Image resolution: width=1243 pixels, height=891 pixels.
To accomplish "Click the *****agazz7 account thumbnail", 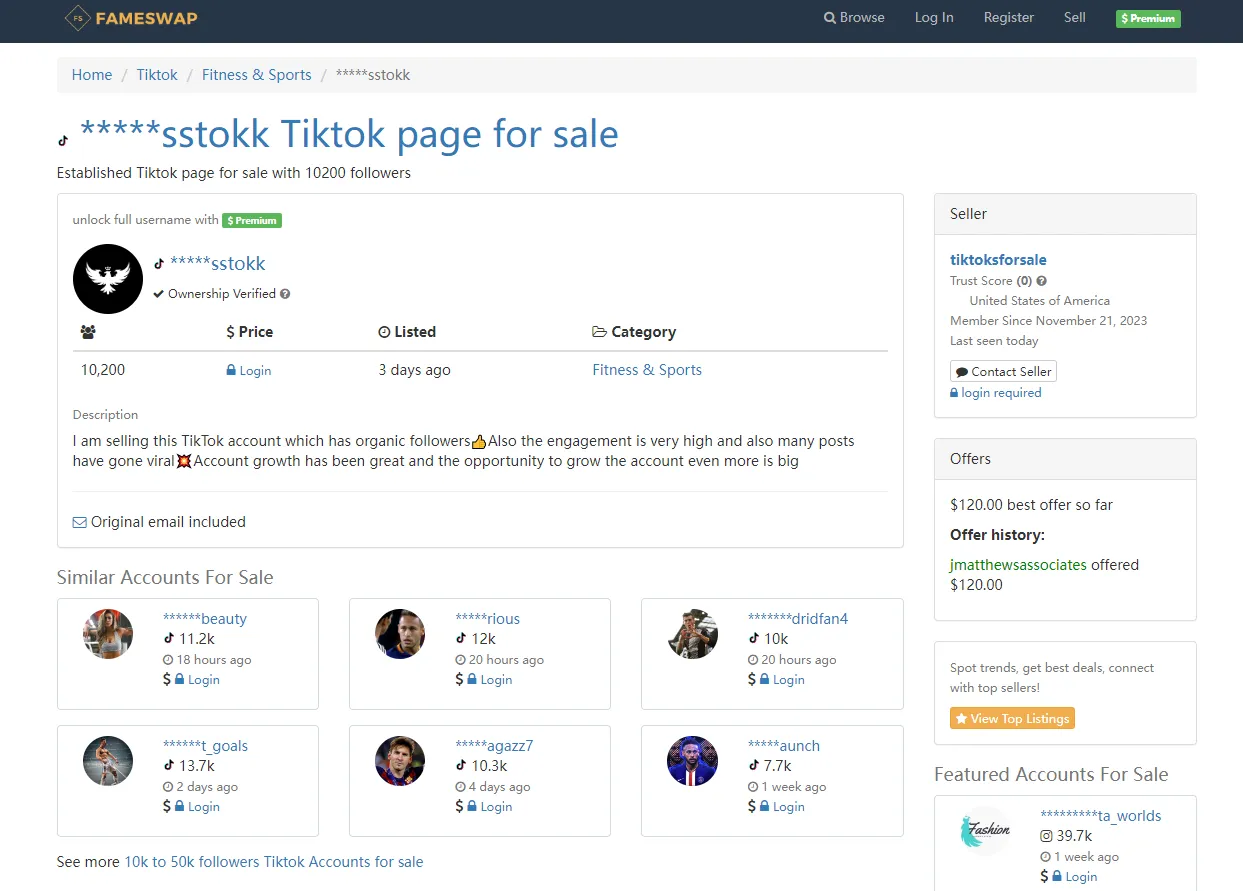I will pyautogui.click(x=400, y=761).
